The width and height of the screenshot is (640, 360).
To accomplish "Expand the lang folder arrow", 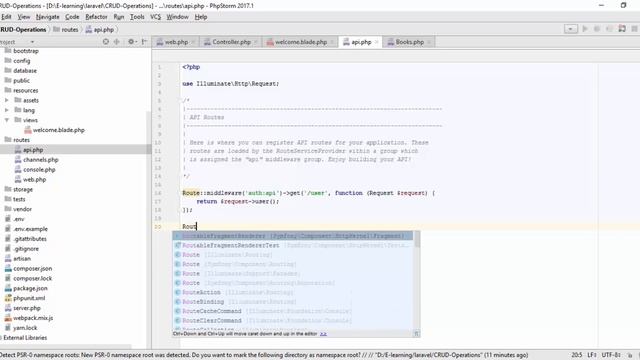I will (7, 110).
